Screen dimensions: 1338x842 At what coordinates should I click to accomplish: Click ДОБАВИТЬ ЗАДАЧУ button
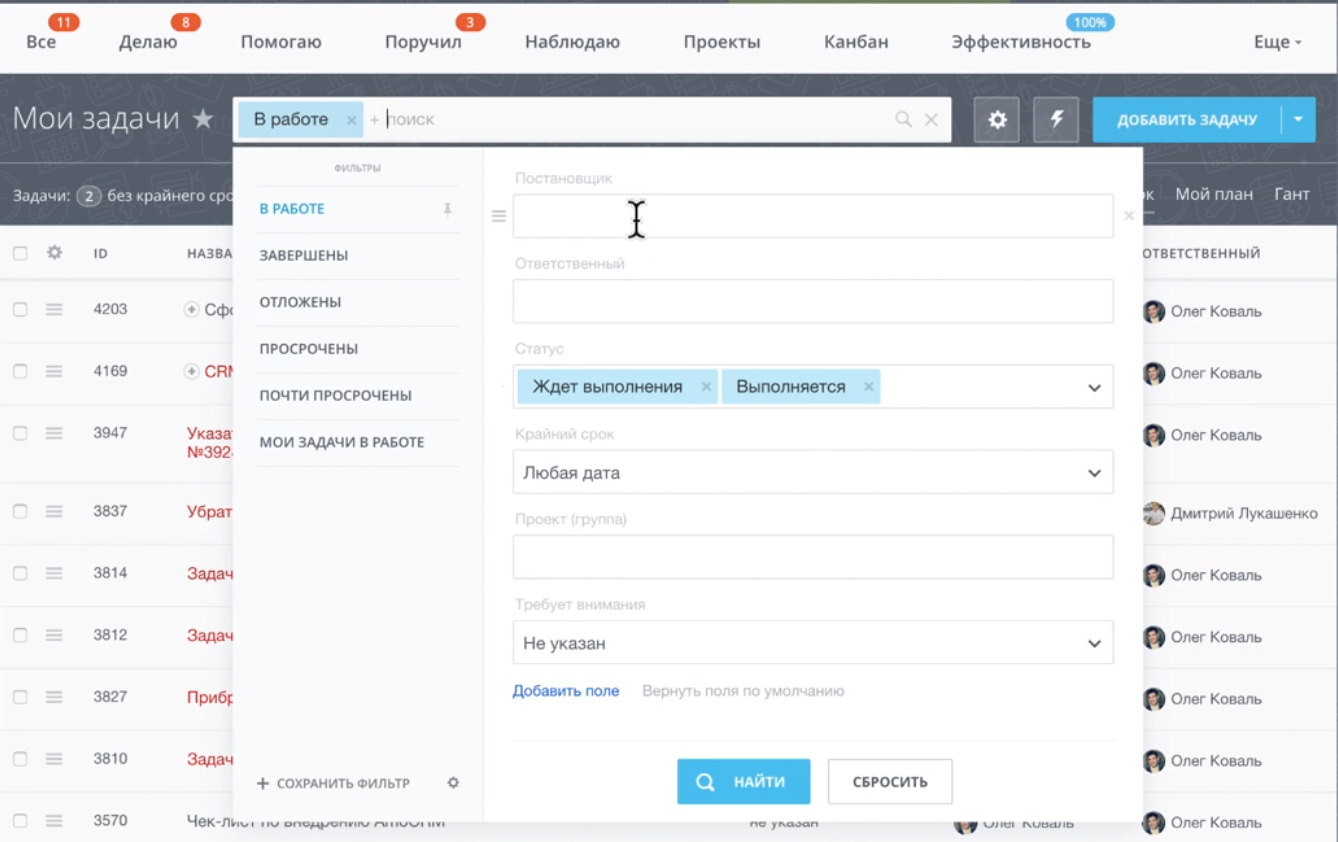[1187, 120]
